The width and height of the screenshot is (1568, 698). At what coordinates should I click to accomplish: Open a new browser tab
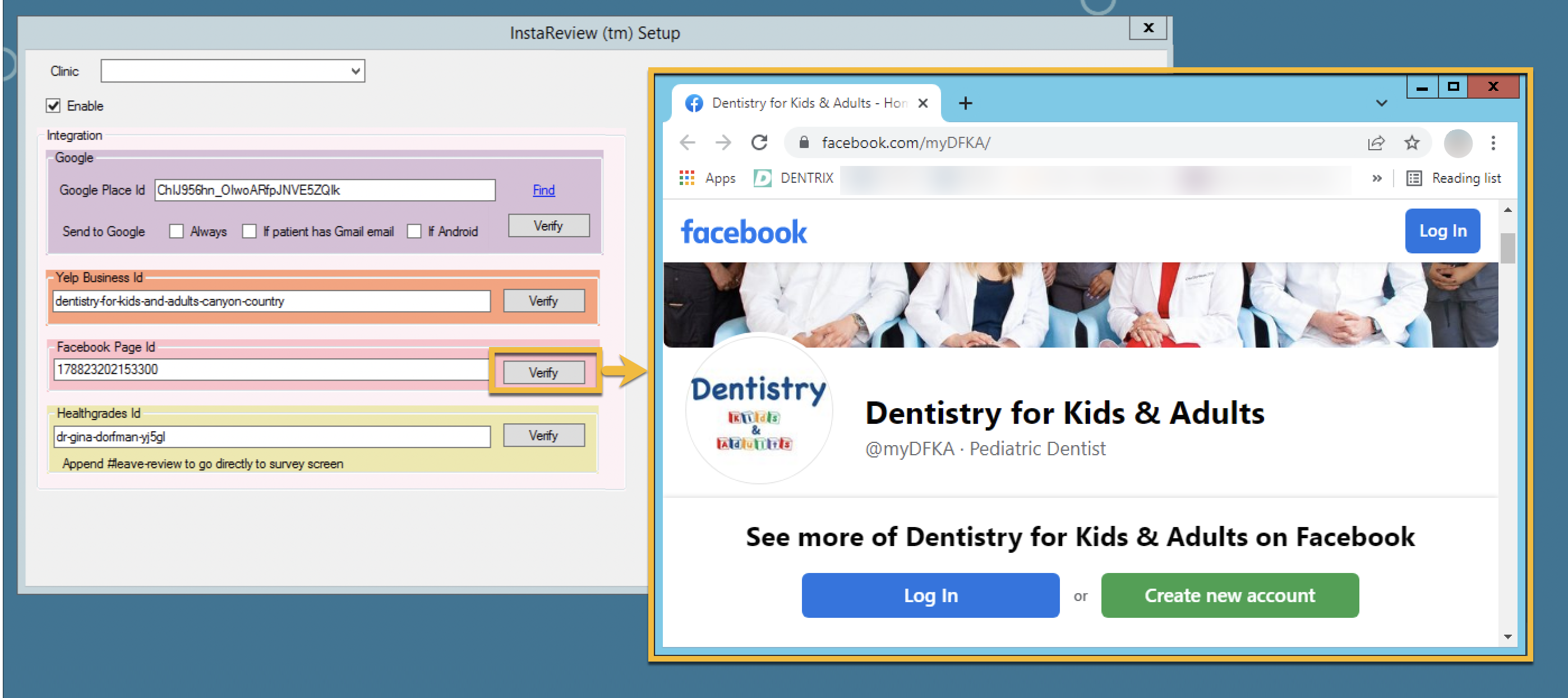(965, 103)
